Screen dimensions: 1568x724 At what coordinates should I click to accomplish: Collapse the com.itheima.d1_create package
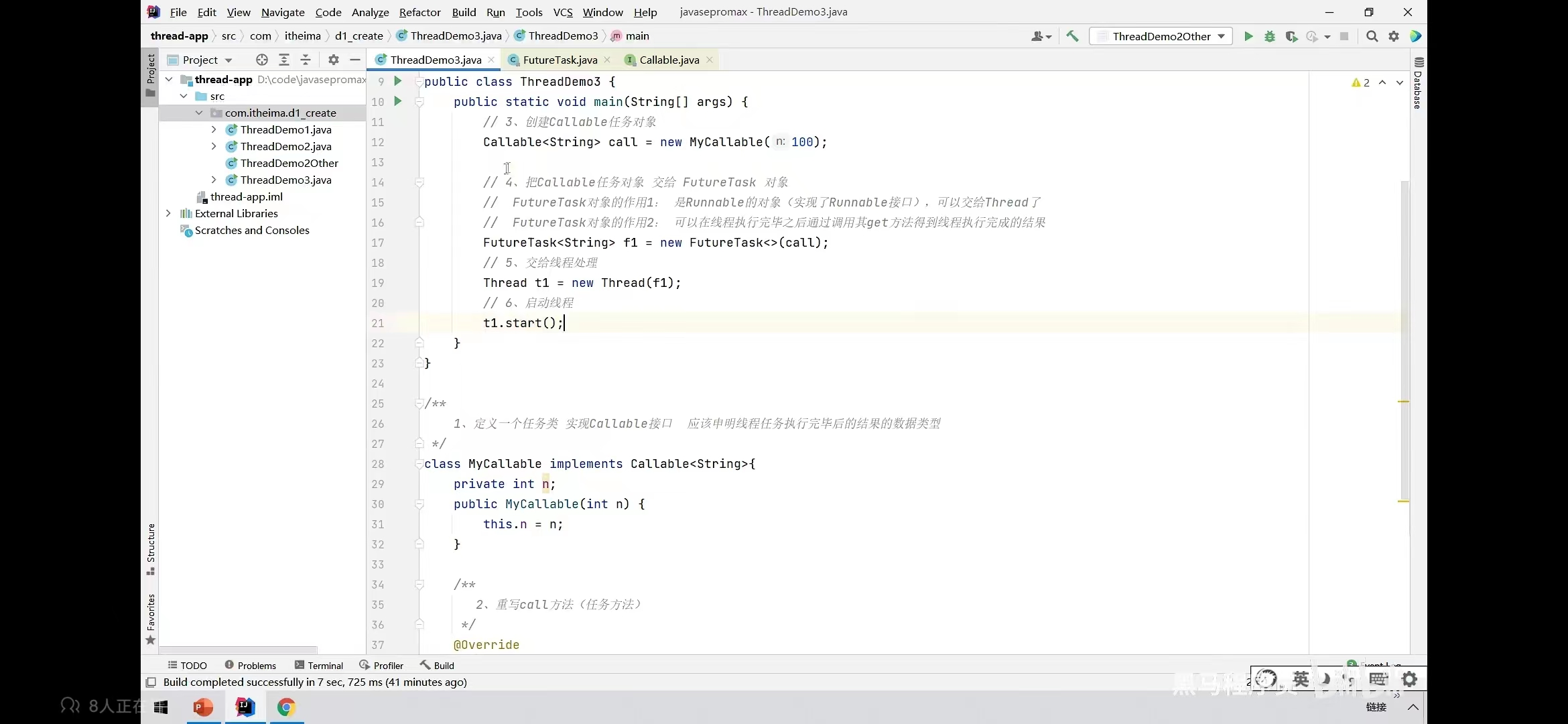[199, 113]
